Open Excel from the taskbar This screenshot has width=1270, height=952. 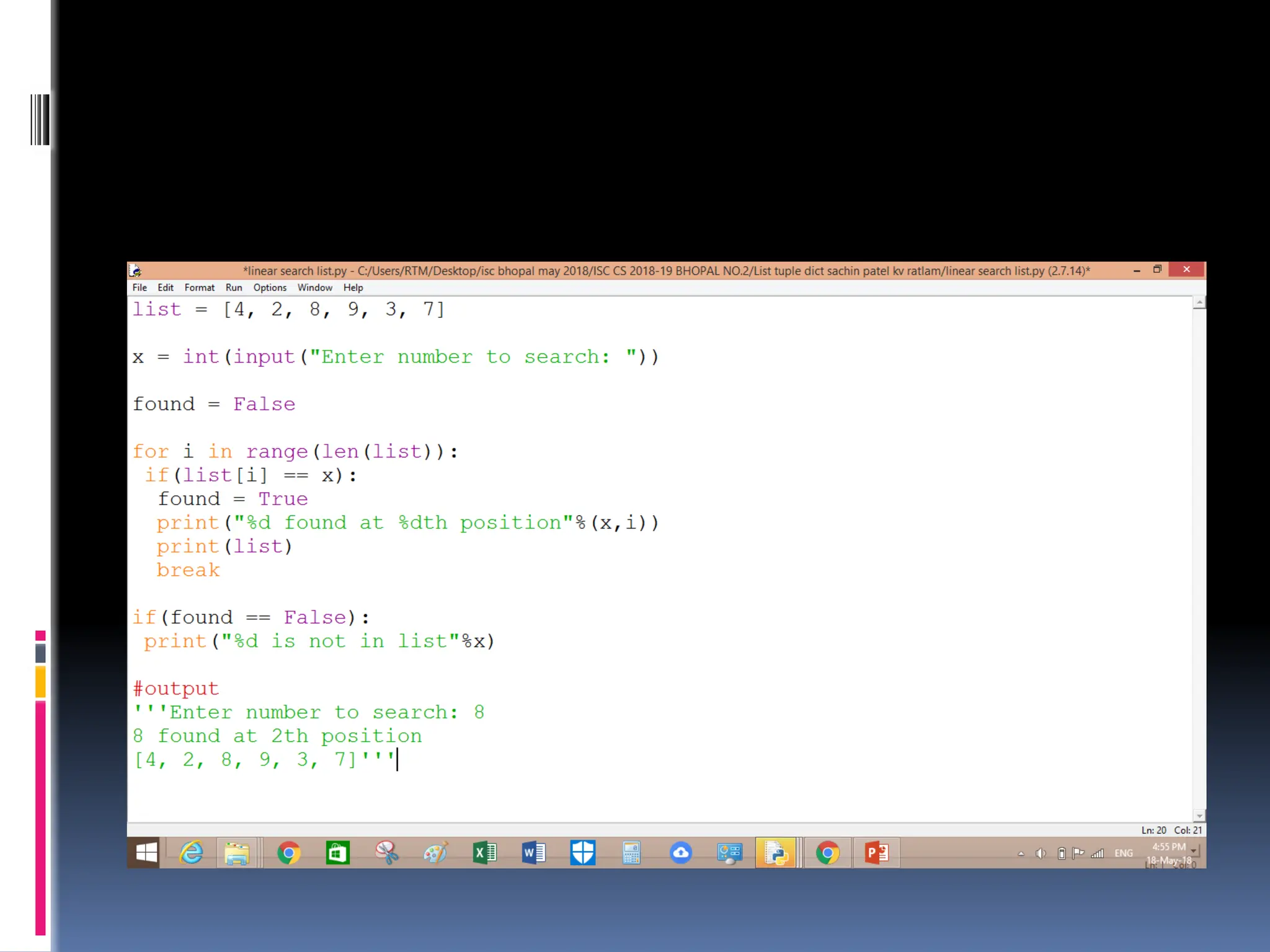tap(484, 853)
